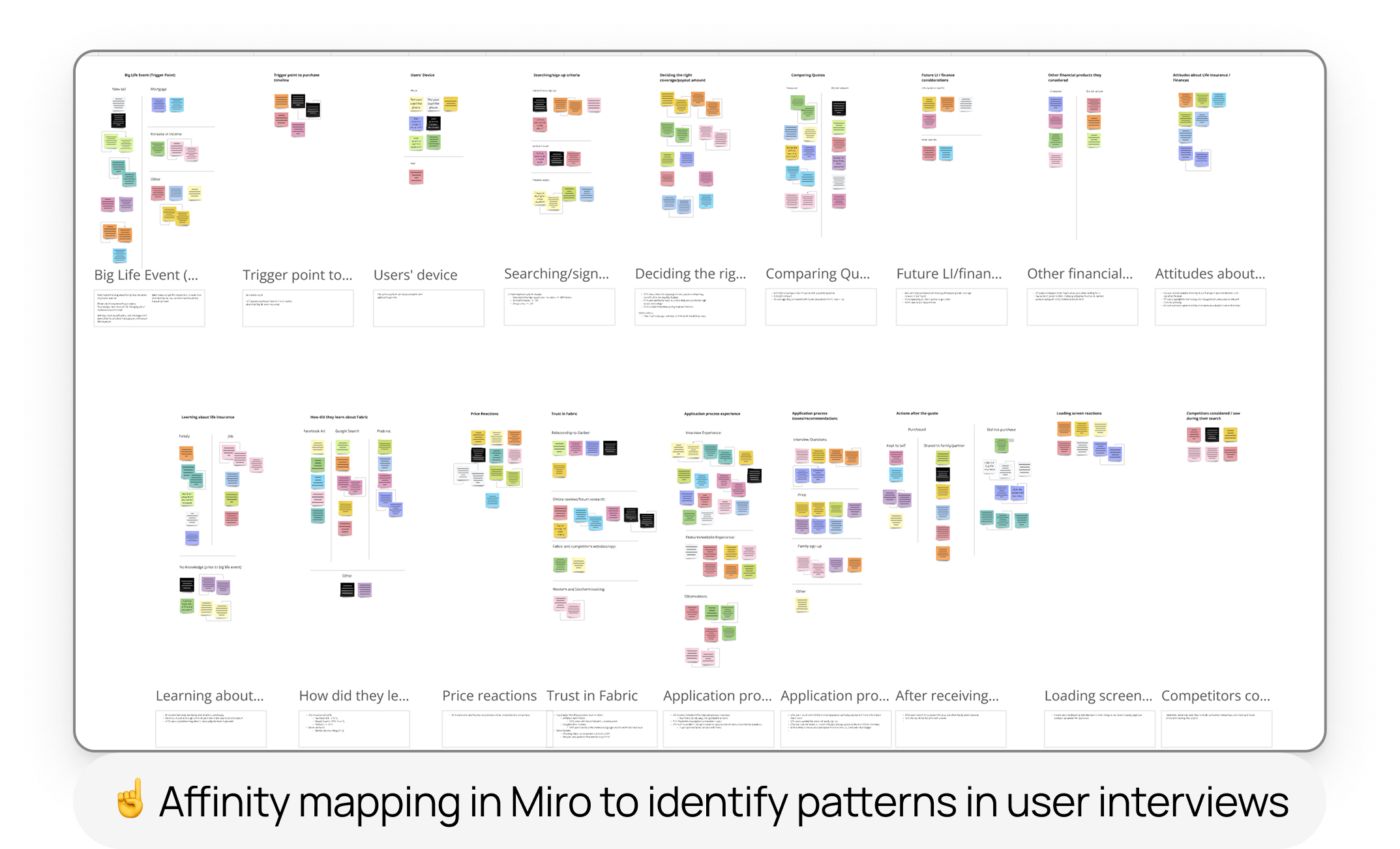
Task: Click the "Purchased" group label
Action: (917, 430)
